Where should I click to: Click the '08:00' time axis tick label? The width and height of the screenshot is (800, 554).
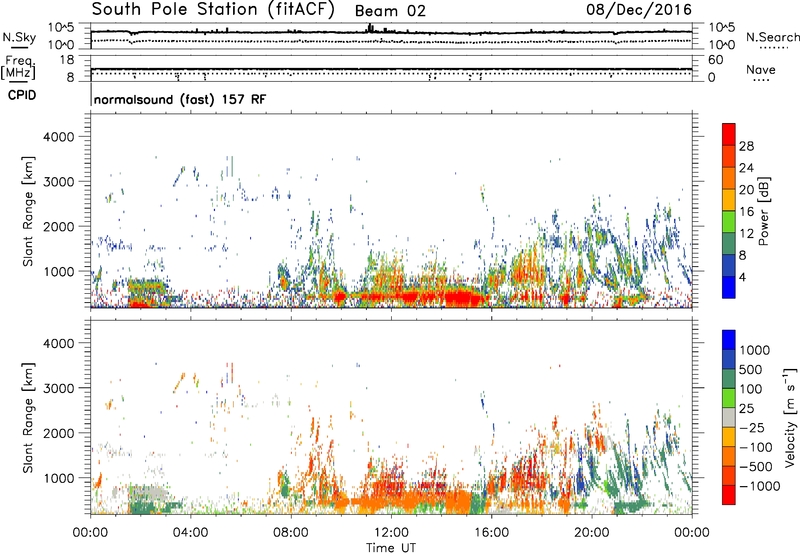point(290,533)
